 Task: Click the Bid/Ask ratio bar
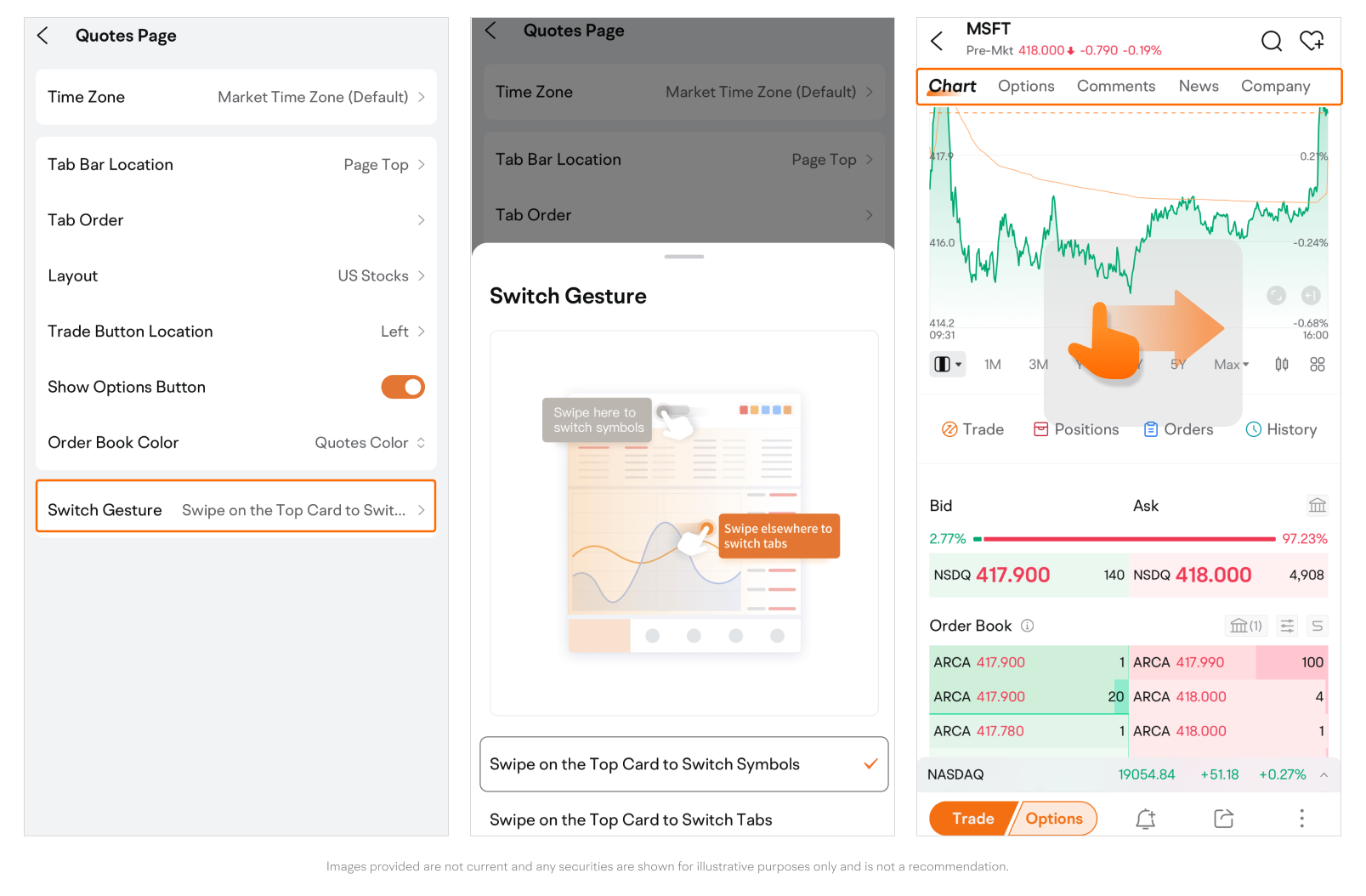pos(1128,539)
